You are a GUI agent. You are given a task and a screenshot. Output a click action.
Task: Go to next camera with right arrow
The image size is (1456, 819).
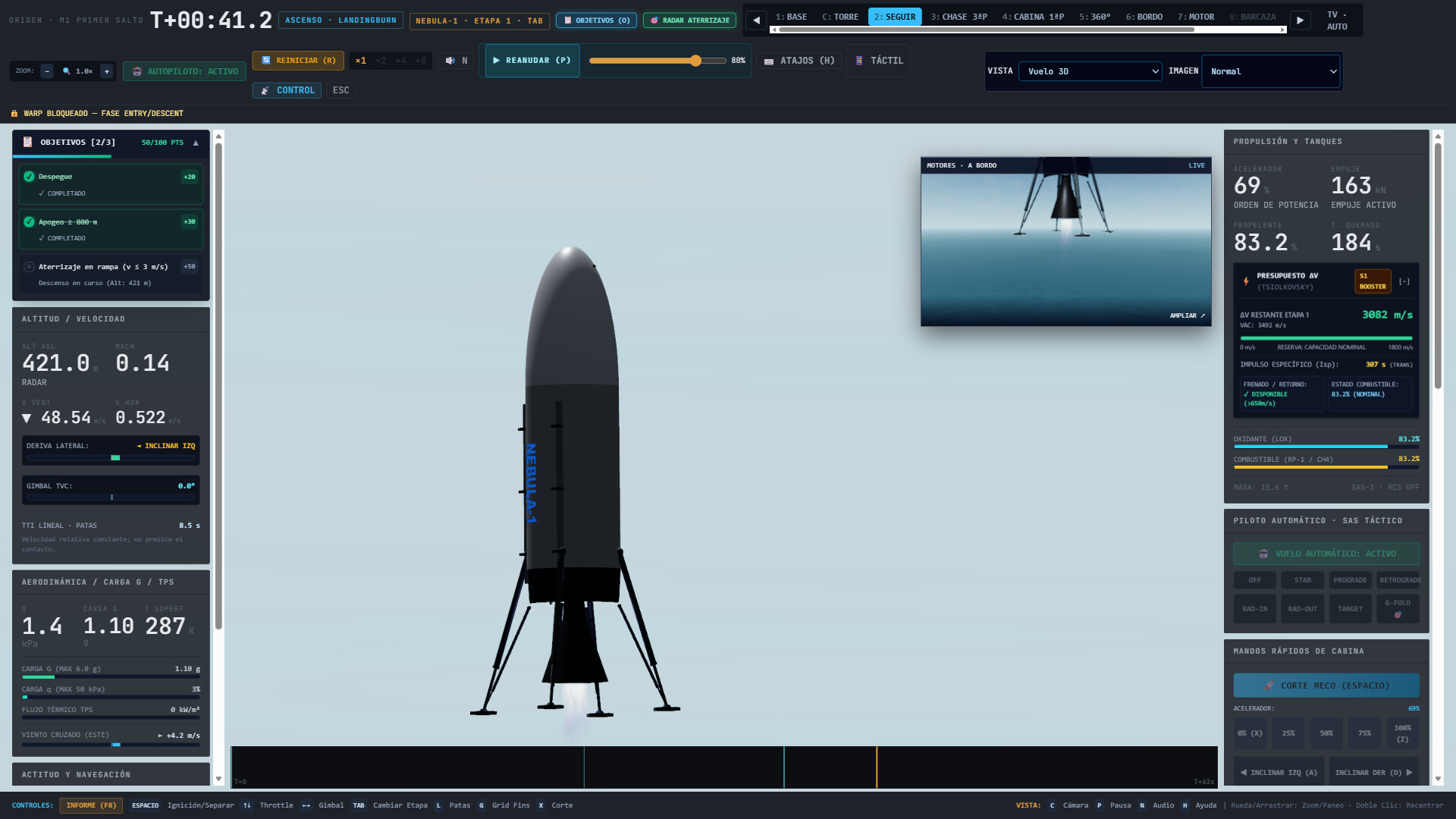1301,20
